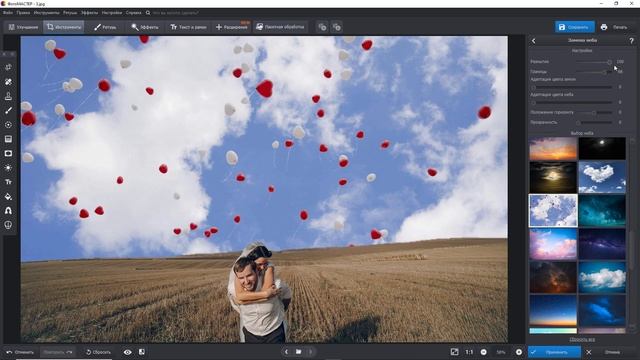The width and height of the screenshot is (640, 360).
Task: Click the Сбросить все link
Action: 582,339
